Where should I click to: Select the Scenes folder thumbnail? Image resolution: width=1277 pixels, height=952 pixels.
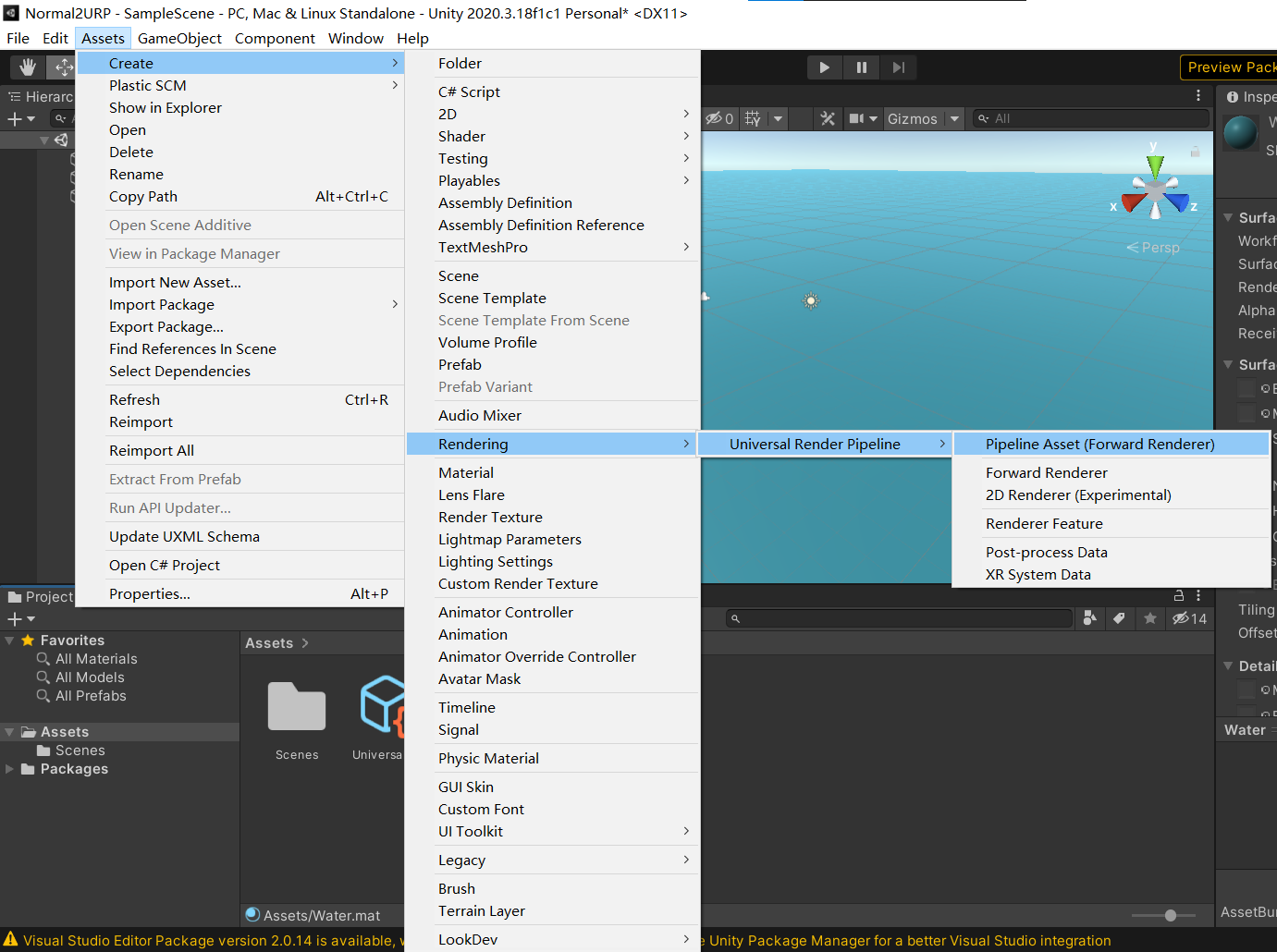297,706
